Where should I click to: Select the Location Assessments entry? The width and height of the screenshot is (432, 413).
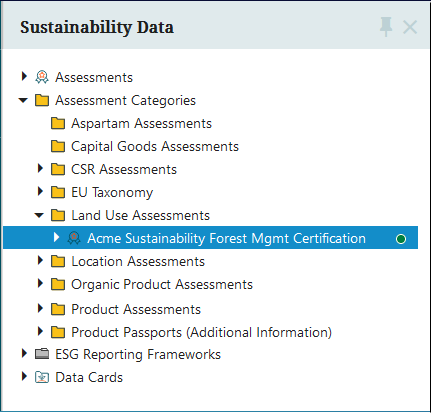pyautogui.click(x=138, y=261)
